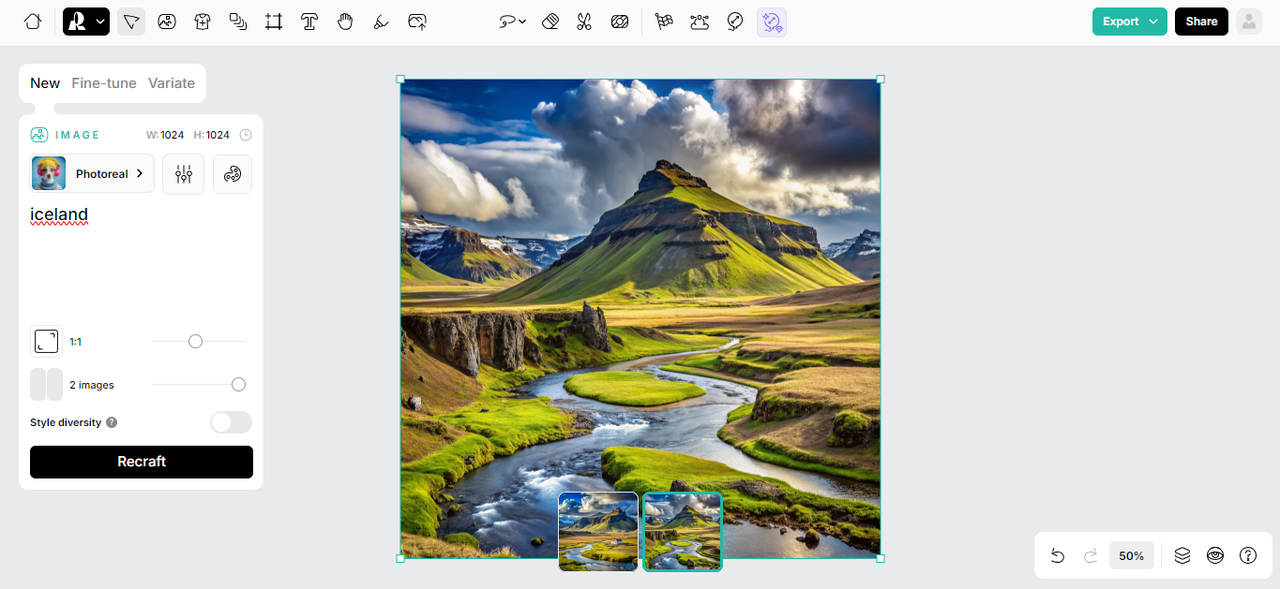
Task: Select the brush drawing tool
Action: click(381, 21)
